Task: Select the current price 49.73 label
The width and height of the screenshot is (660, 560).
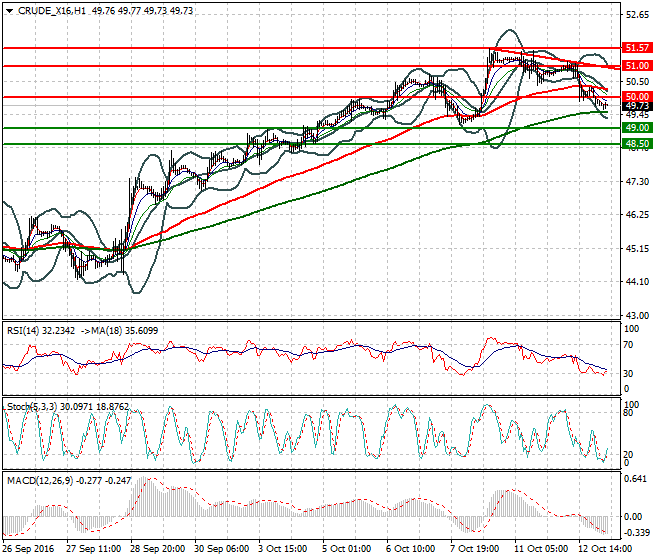Action: tap(637, 106)
